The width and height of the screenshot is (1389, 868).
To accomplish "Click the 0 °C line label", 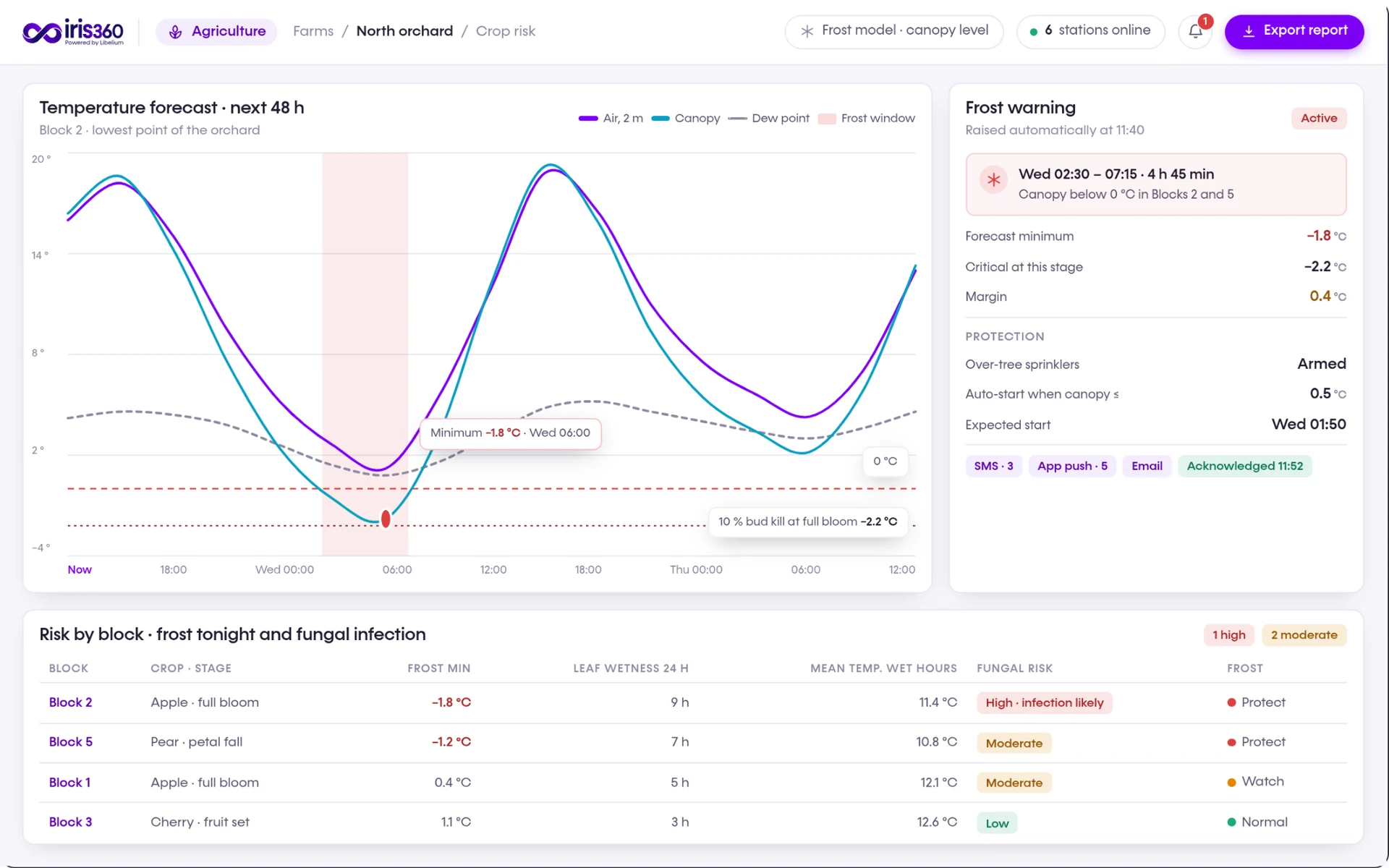I will (885, 461).
